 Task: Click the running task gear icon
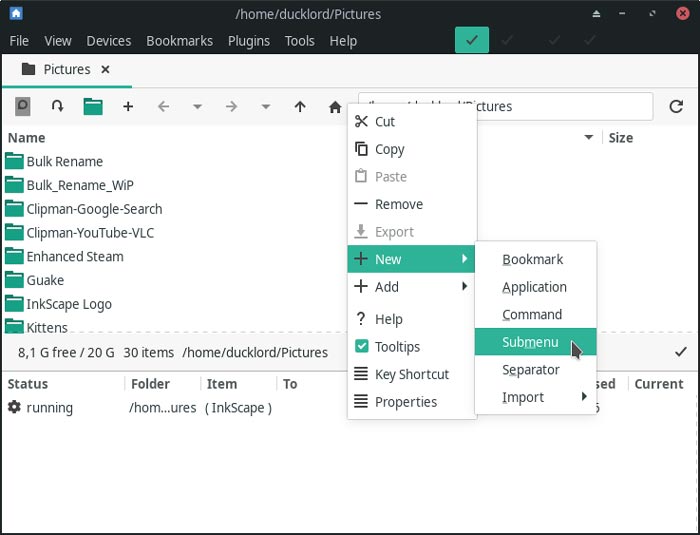[14, 408]
